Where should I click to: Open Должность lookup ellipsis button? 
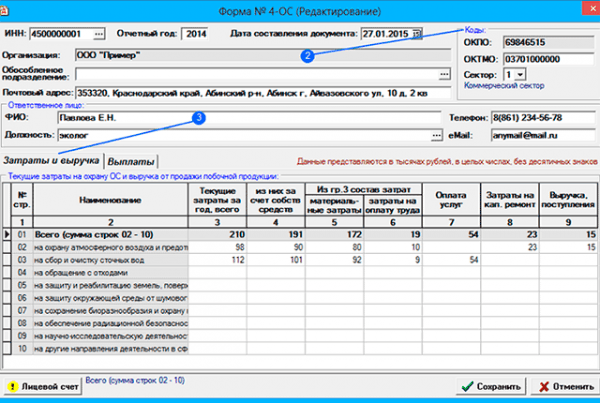[444, 135]
